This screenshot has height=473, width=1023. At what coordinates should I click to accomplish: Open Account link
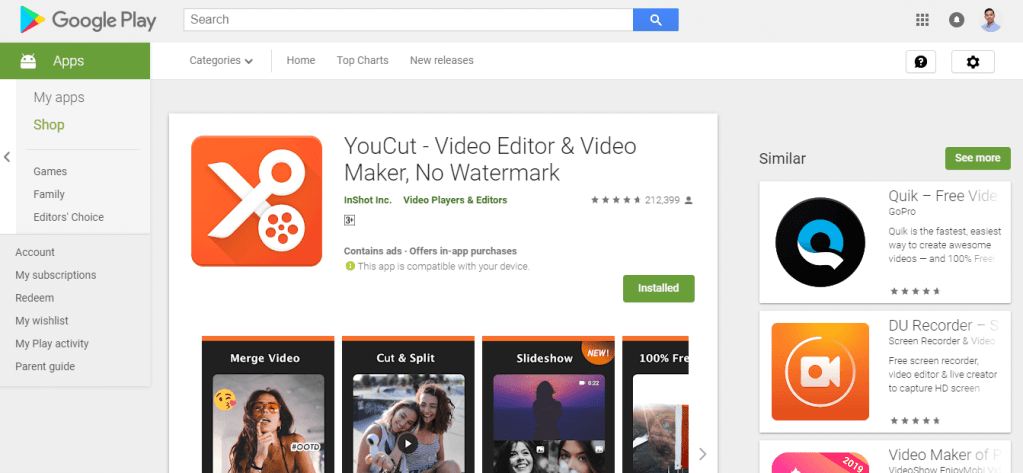[x=35, y=252]
